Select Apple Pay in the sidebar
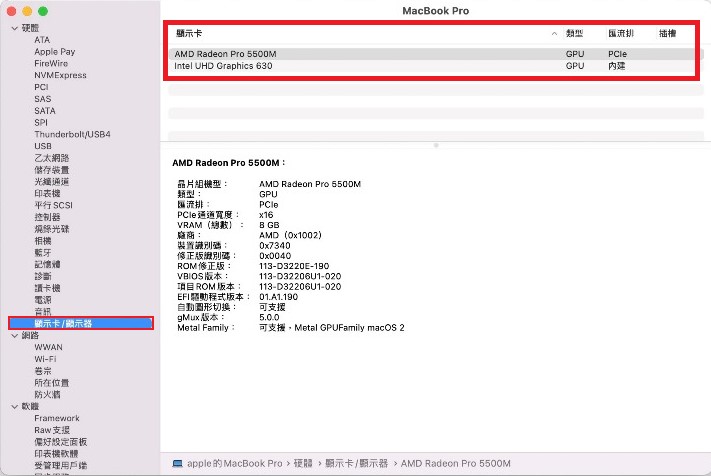 pos(55,52)
